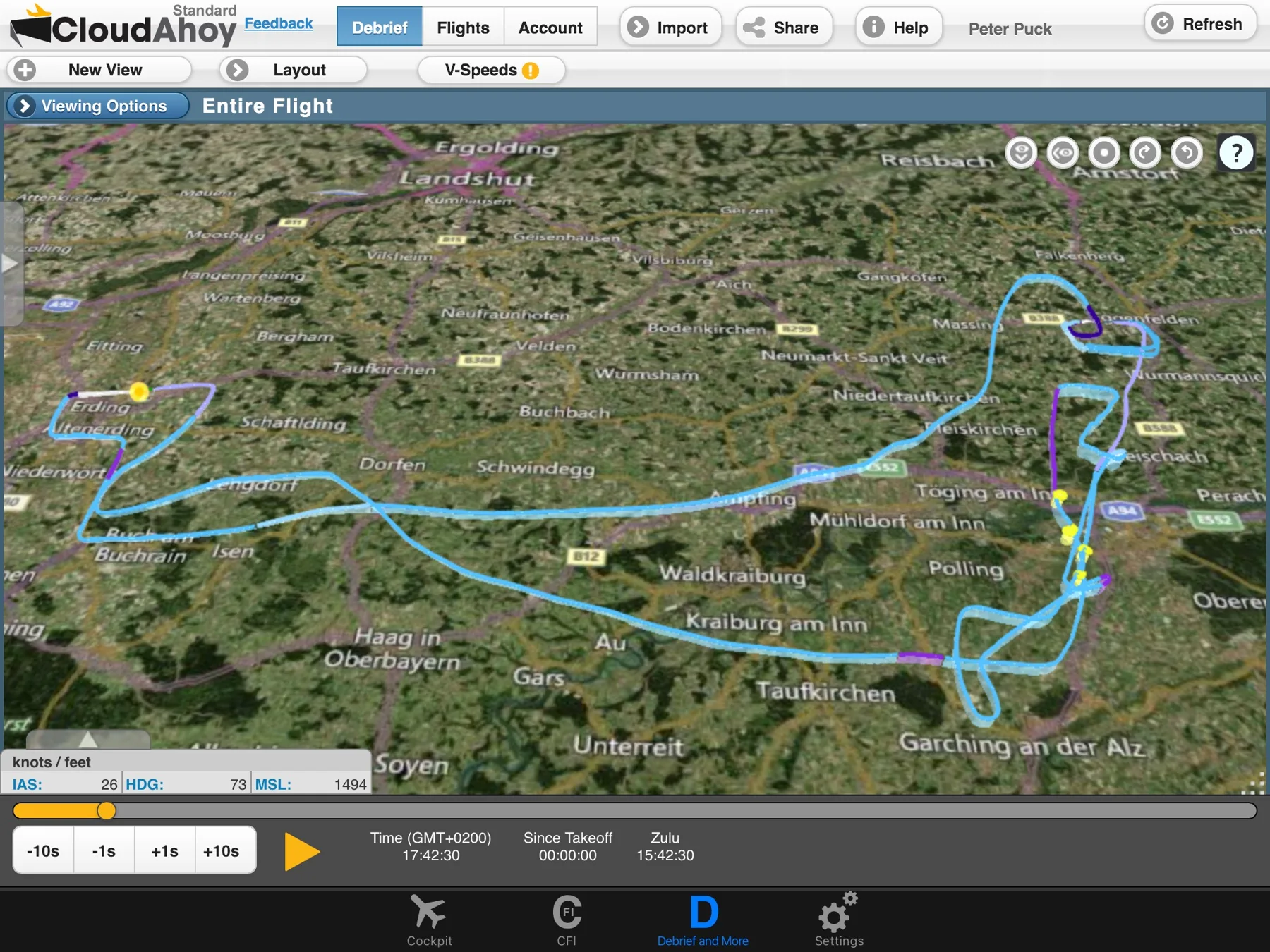The image size is (1270, 952).
Task: Click the gray part of timeline bar
Action: 686,811
